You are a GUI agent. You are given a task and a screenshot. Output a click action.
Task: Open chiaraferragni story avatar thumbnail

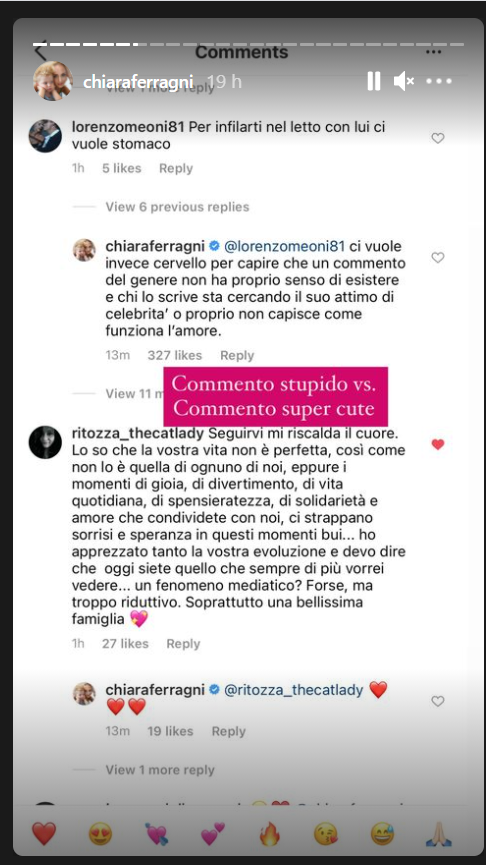(52, 81)
